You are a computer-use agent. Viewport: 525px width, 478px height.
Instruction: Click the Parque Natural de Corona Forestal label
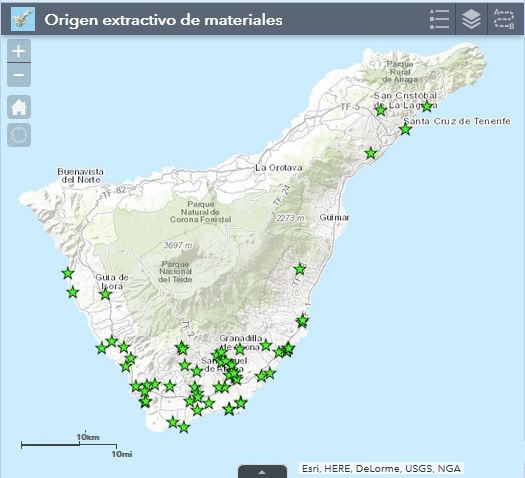click(x=200, y=212)
